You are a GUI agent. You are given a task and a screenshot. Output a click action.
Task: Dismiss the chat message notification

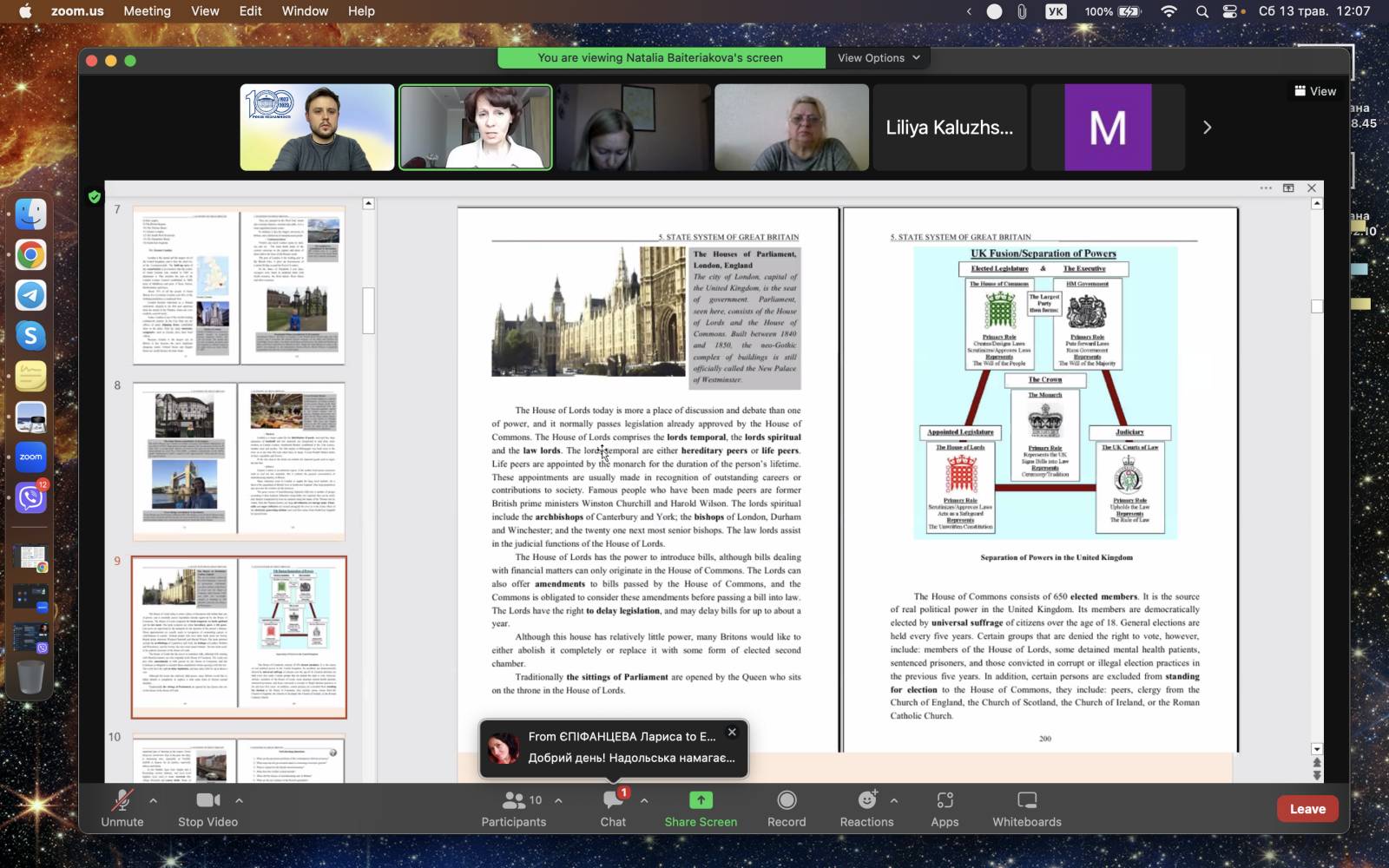point(732,733)
